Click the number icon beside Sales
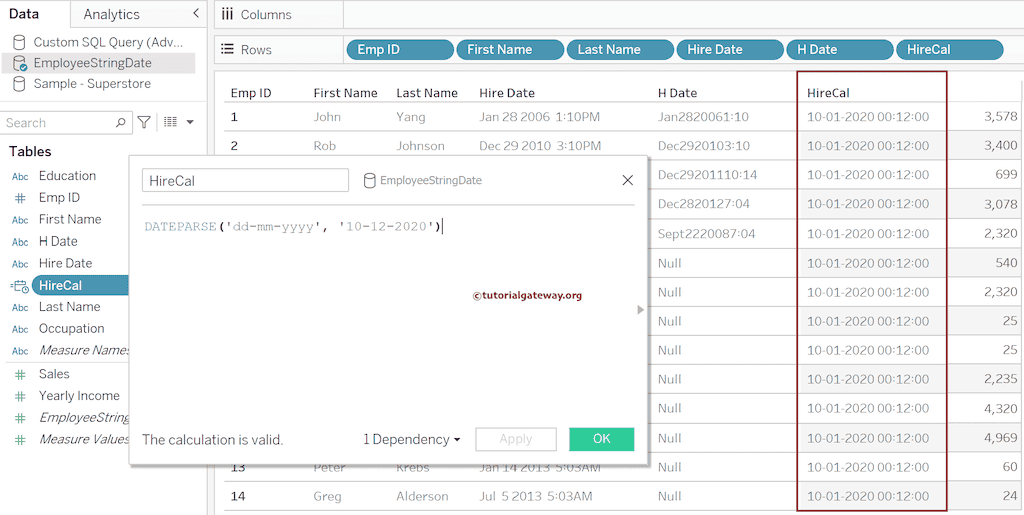Viewport: 1024px width, 515px height. tap(20, 374)
